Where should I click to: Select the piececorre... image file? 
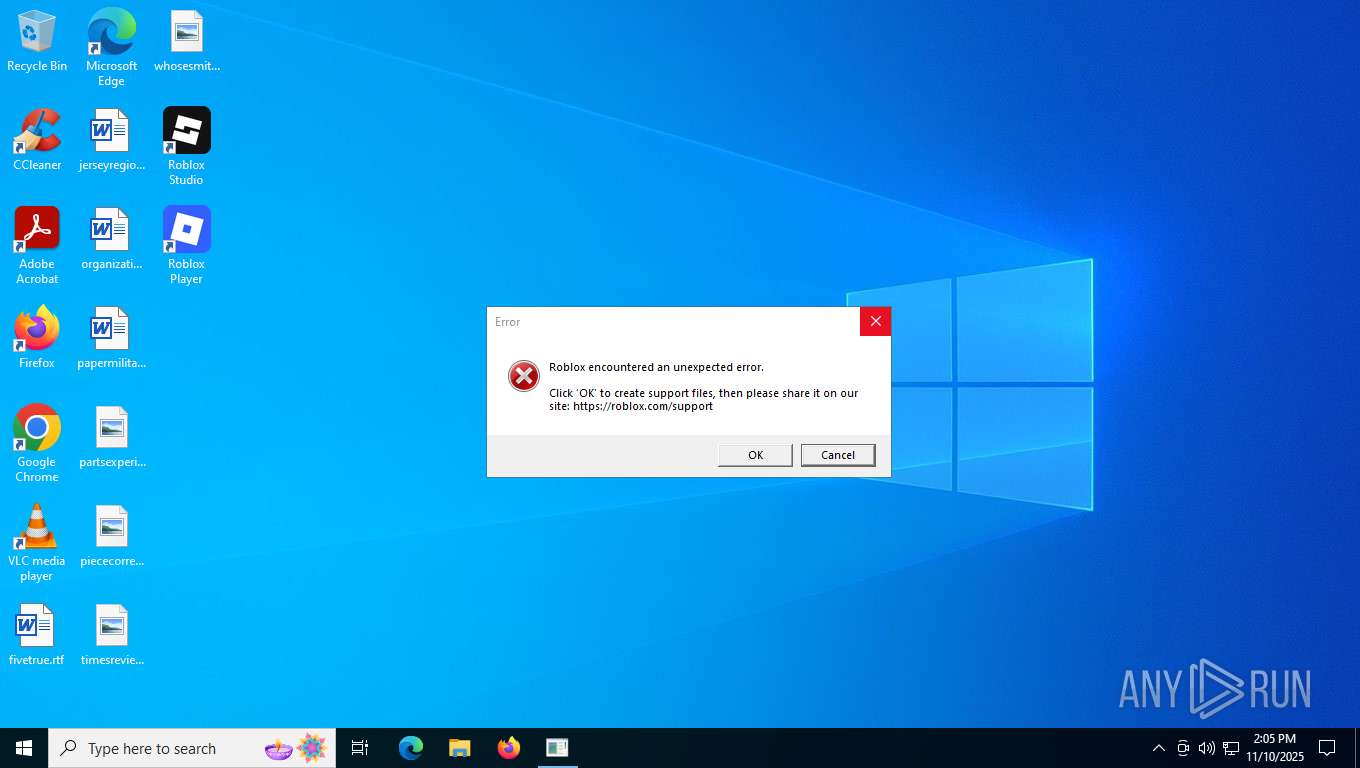[x=111, y=536]
